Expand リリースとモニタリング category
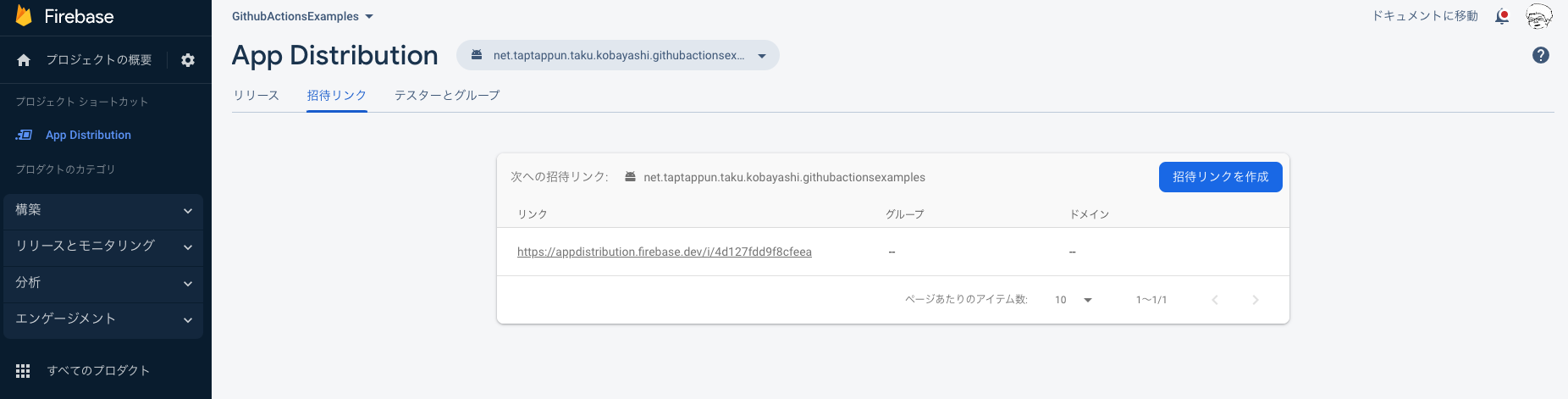 coord(103,247)
